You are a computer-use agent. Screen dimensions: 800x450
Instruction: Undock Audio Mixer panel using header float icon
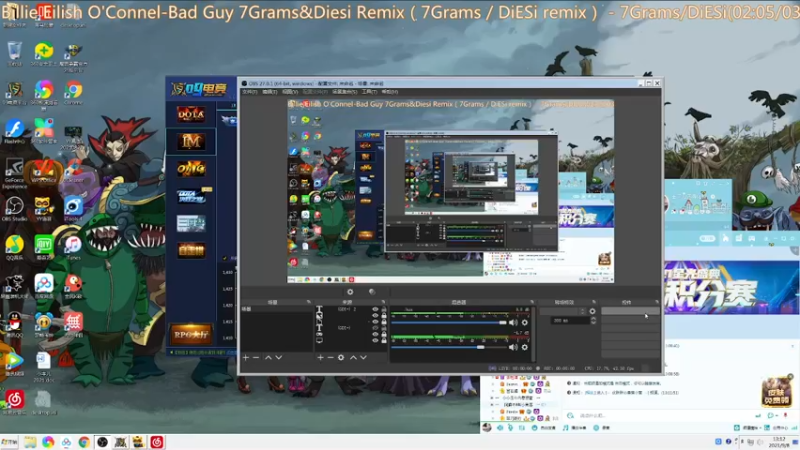click(x=532, y=302)
